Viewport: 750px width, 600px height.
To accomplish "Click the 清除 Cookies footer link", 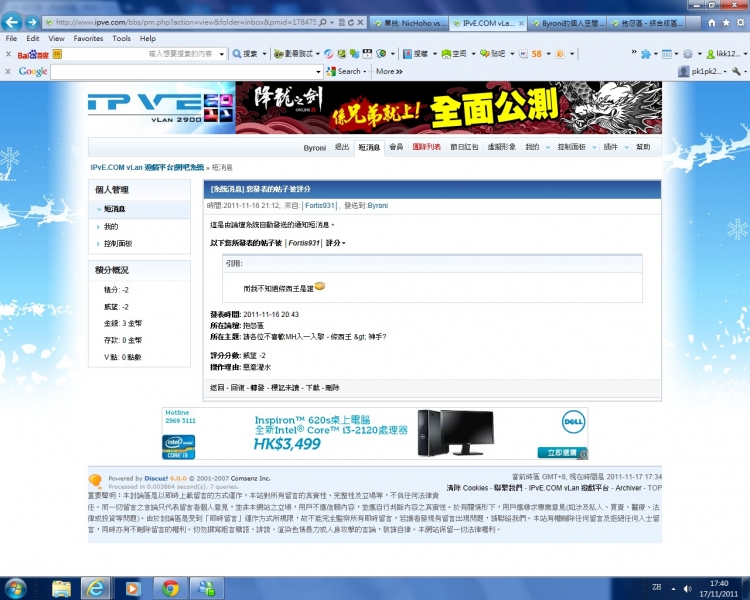I will pos(467,488).
